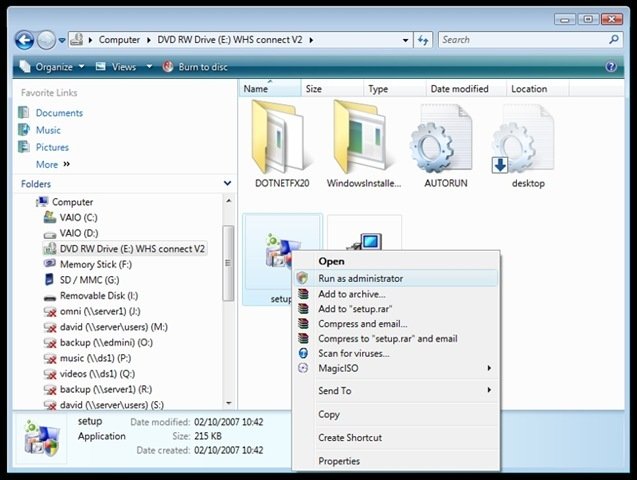Click Computer in address breadcrumb
This screenshot has height=480, width=637.
click(x=119, y=40)
